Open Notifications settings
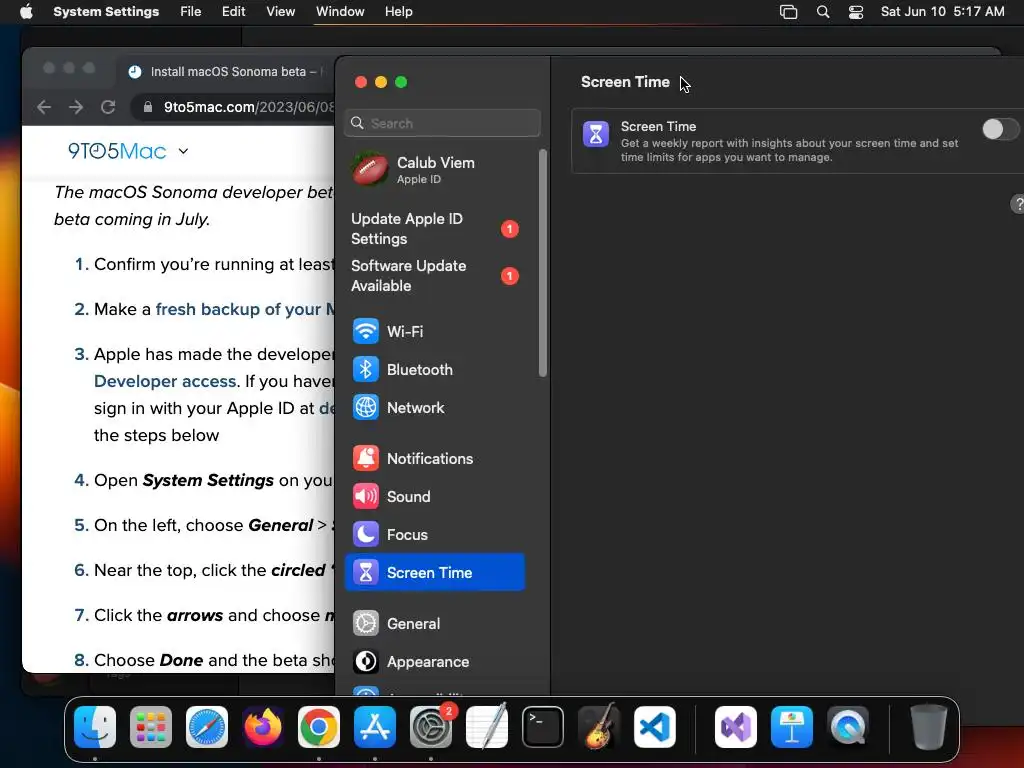Screen dimensions: 1024x768 (434, 458)
